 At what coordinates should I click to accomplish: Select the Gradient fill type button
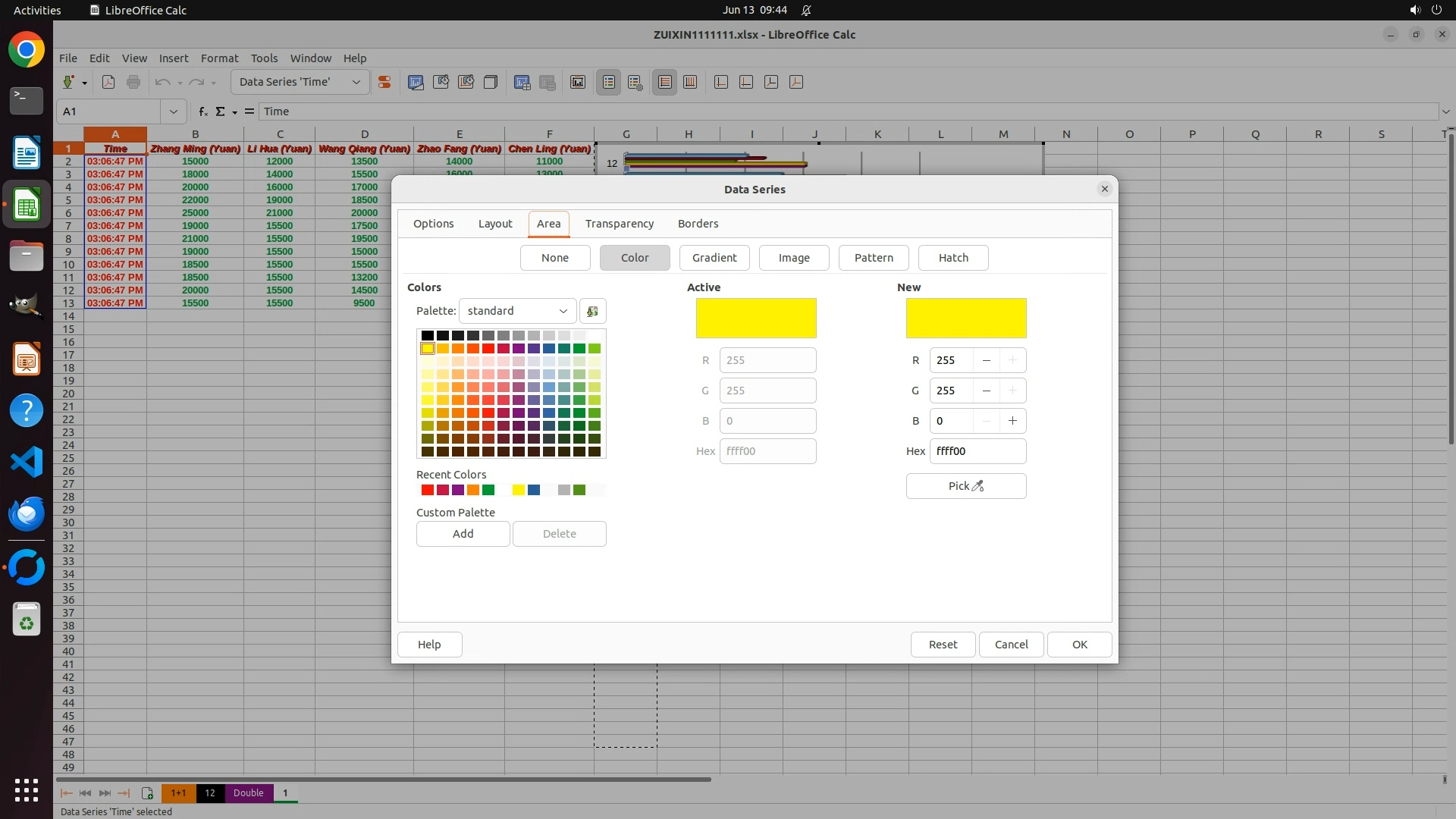click(x=714, y=258)
